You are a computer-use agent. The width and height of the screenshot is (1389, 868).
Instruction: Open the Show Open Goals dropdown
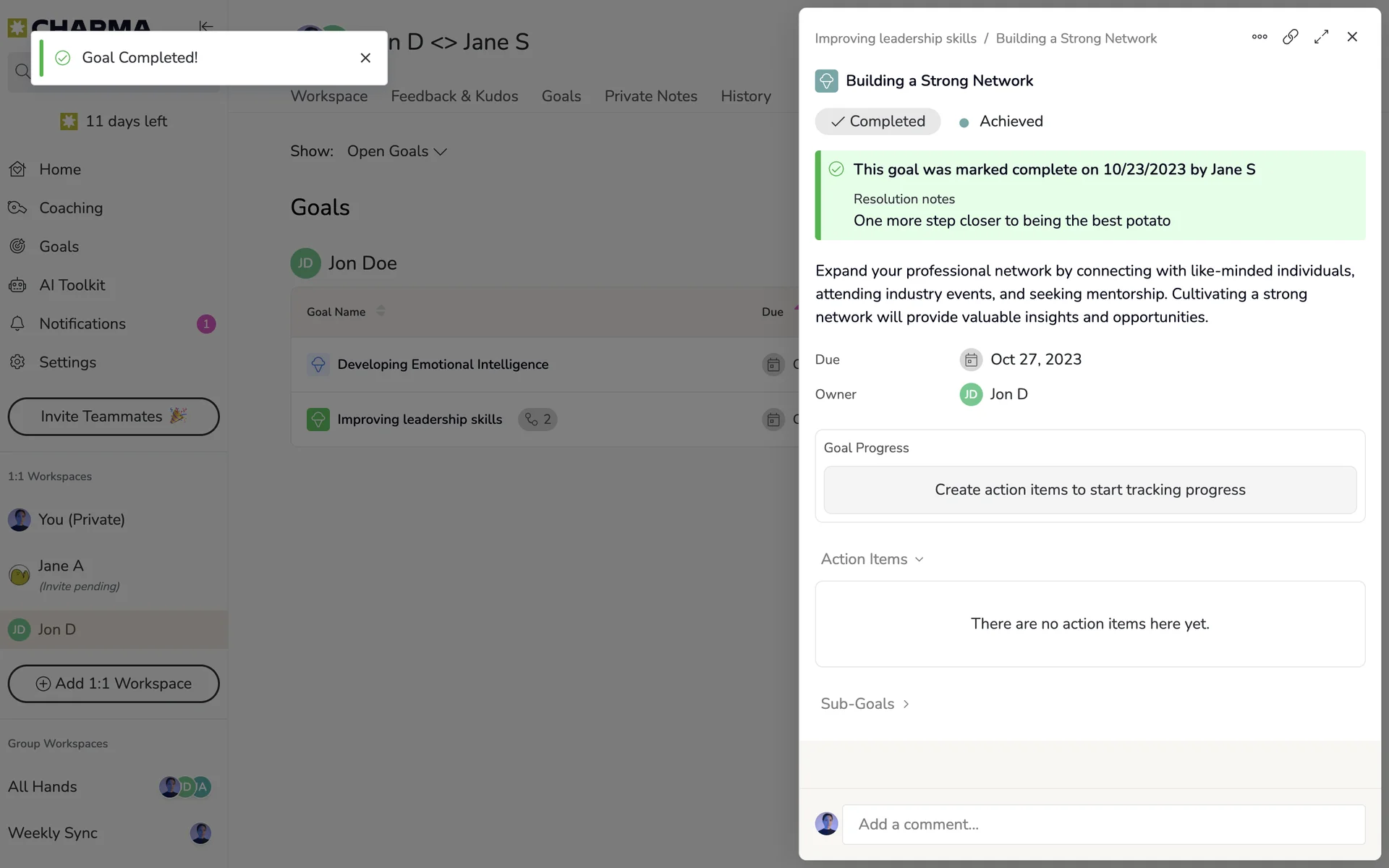tap(396, 151)
